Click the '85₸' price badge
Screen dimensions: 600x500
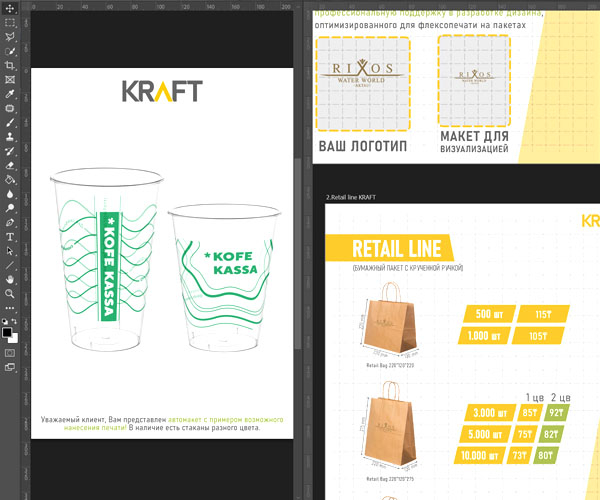530,413
